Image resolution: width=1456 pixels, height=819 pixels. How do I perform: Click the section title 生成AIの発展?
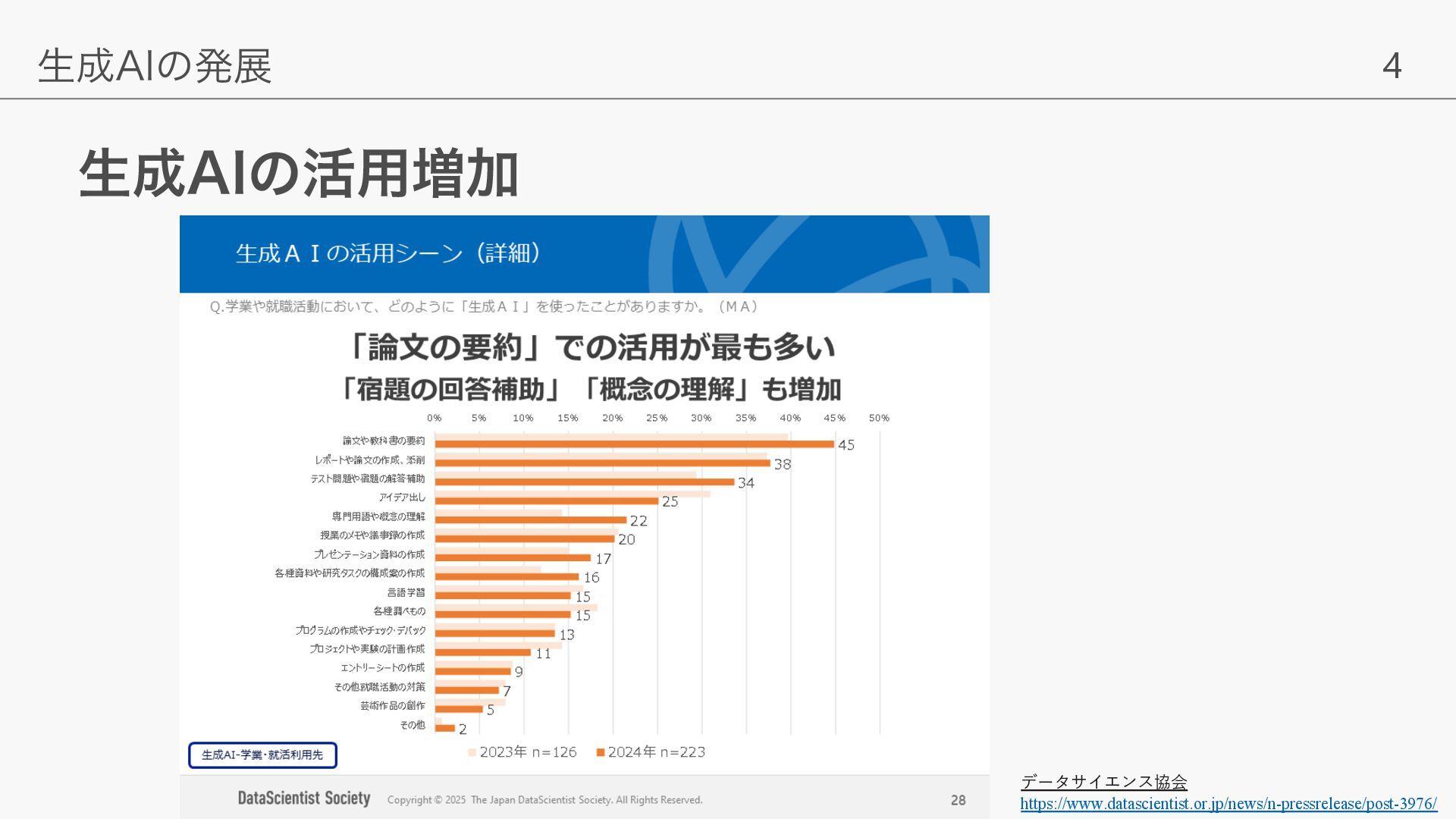(x=155, y=66)
